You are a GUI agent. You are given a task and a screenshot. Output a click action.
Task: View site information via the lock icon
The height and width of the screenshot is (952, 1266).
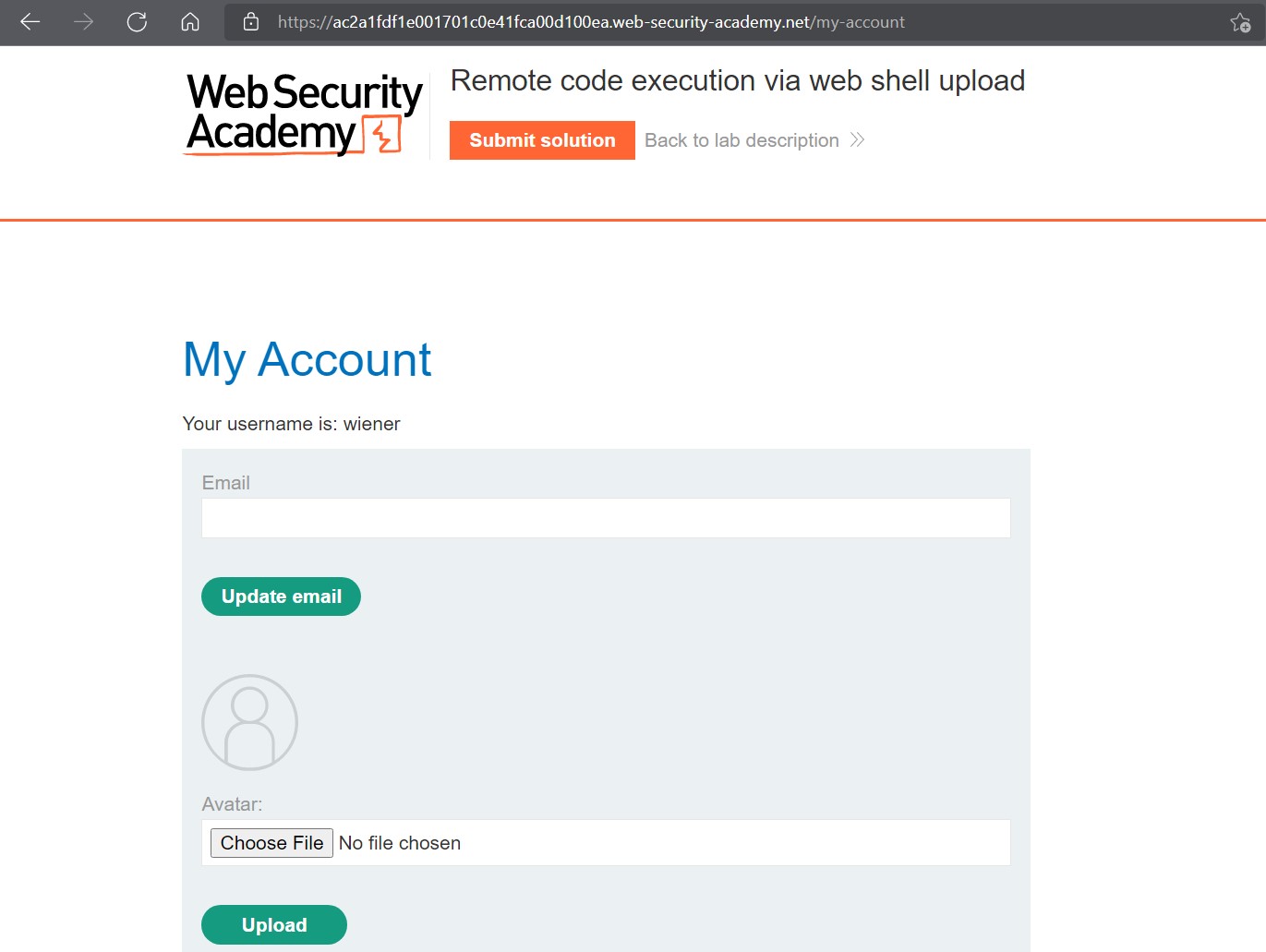(251, 22)
